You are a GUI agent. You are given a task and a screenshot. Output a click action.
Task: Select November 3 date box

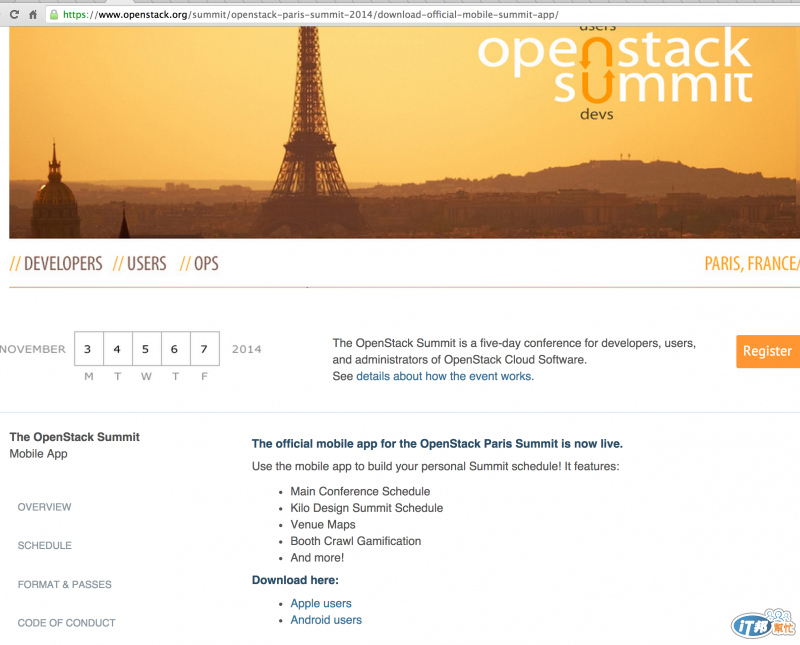pyautogui.click(x=89, y=349)
